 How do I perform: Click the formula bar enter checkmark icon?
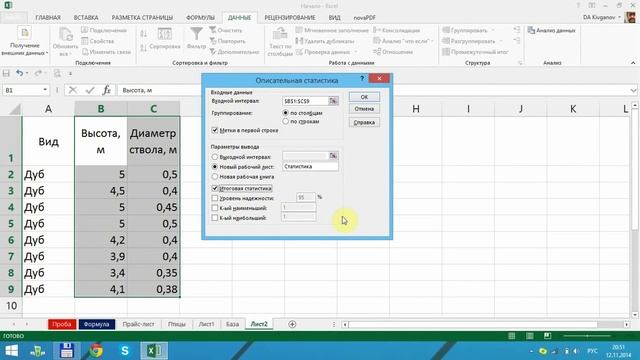pos(90,90)
